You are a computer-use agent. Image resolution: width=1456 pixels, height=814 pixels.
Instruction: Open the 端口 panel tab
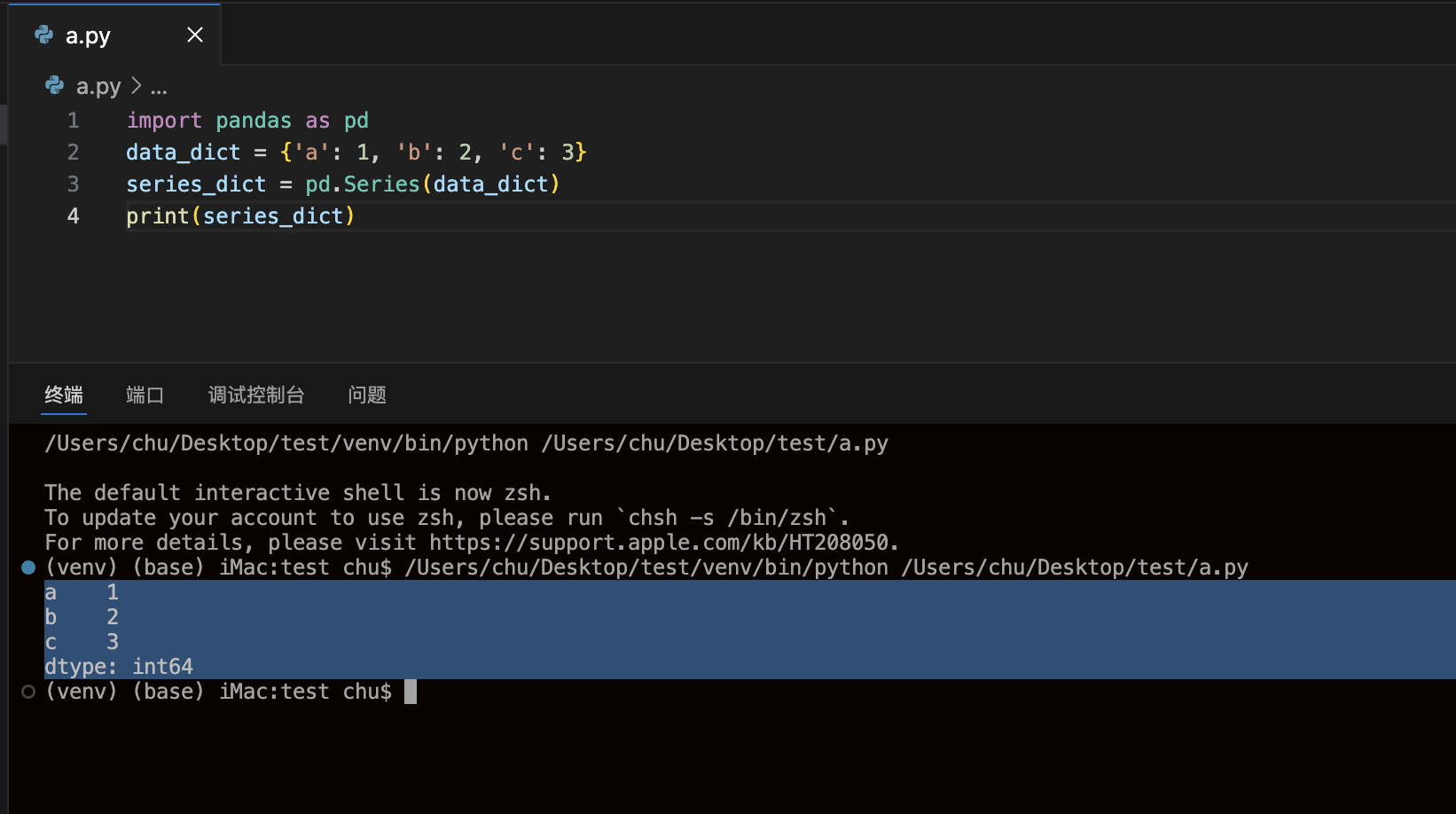[145, 395]
